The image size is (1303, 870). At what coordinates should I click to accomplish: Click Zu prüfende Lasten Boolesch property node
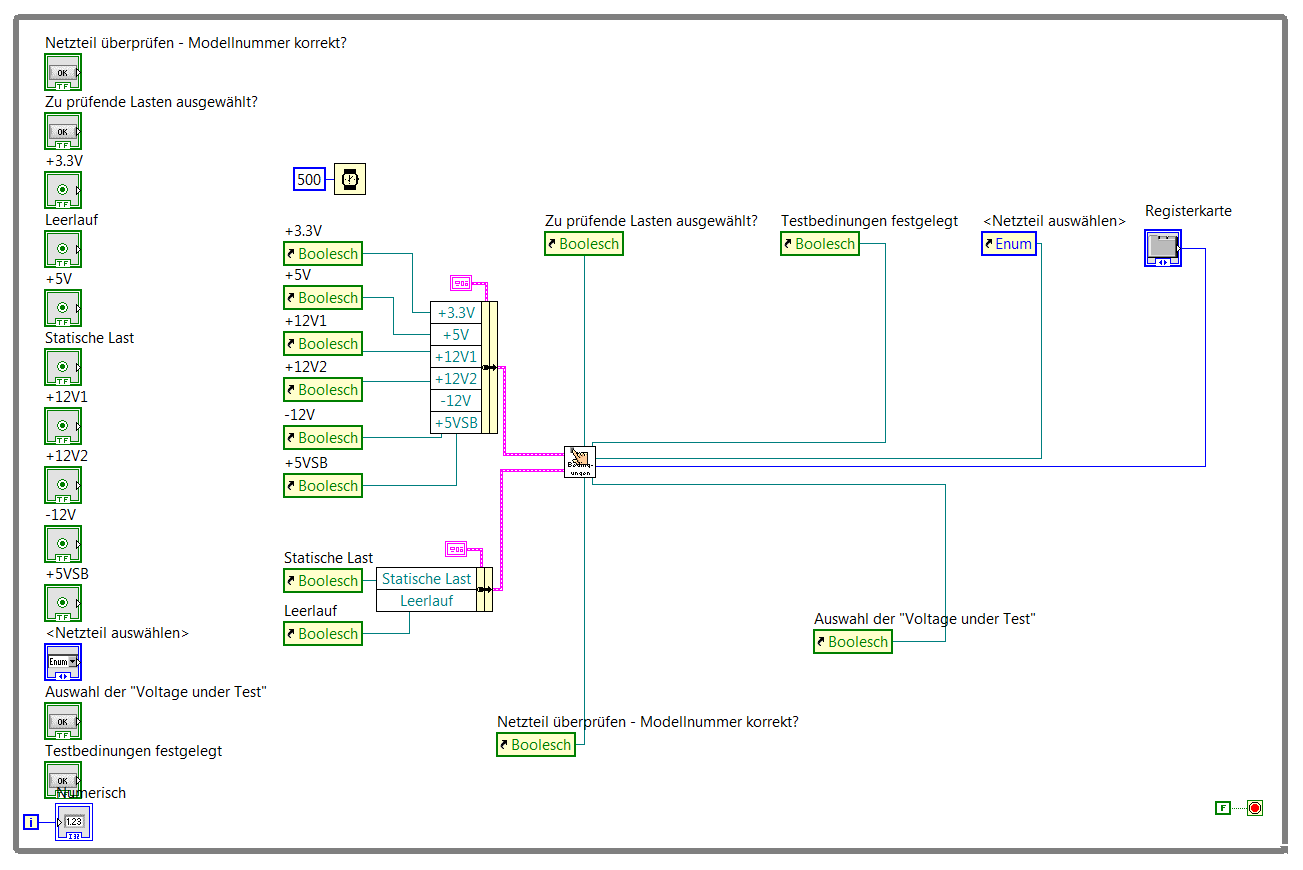pyautogui.click(x=584, y=244)
